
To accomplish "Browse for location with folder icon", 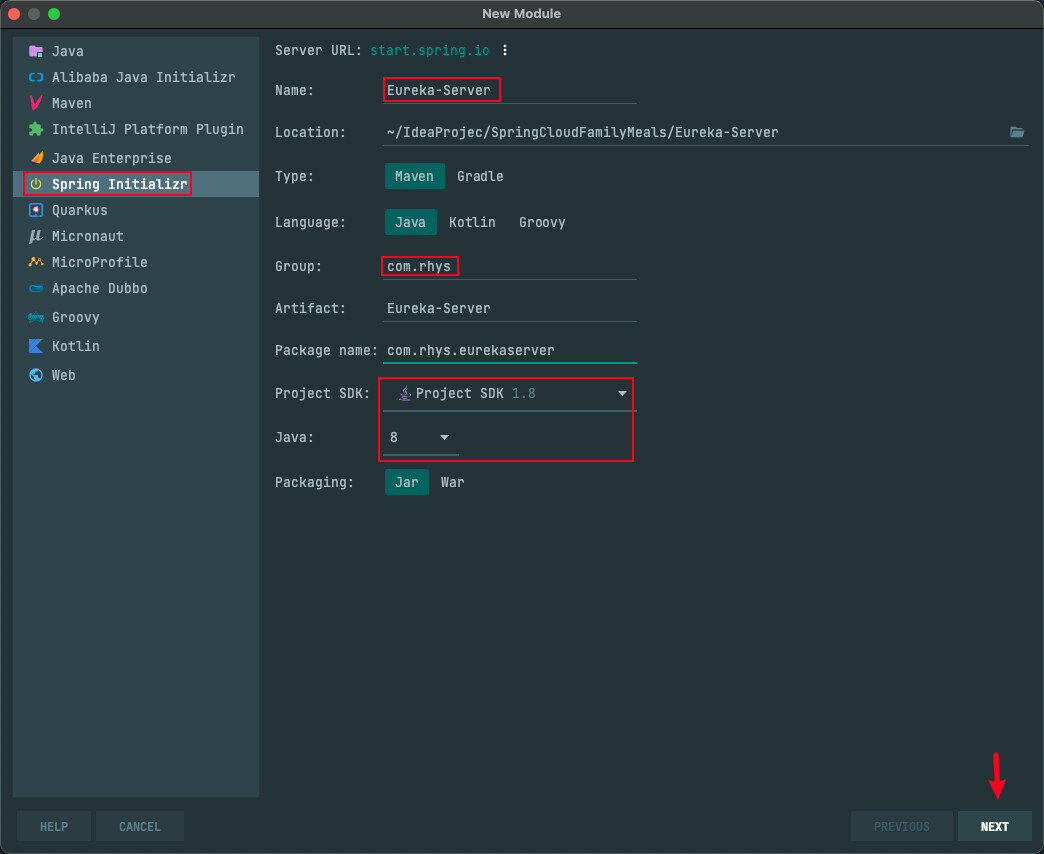I will pyautogui.click(x=1017, y=132).
